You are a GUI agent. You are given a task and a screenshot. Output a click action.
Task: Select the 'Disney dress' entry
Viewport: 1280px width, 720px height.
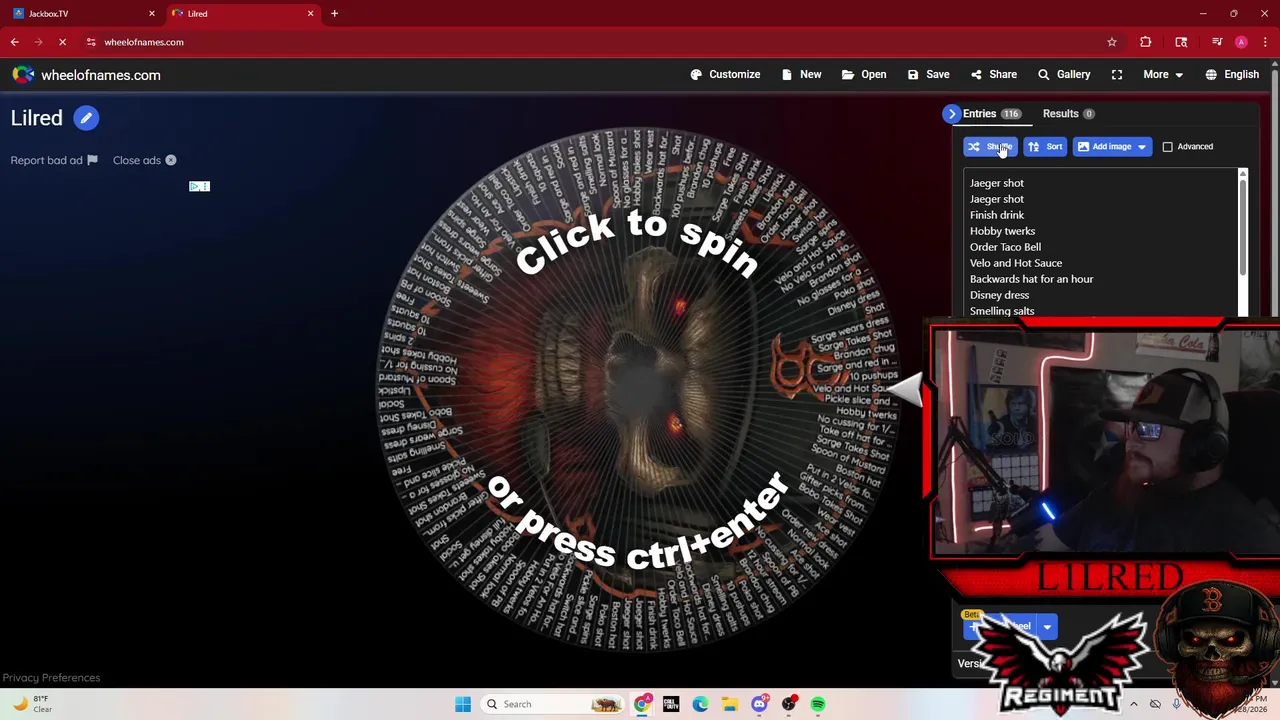point(999,295)
